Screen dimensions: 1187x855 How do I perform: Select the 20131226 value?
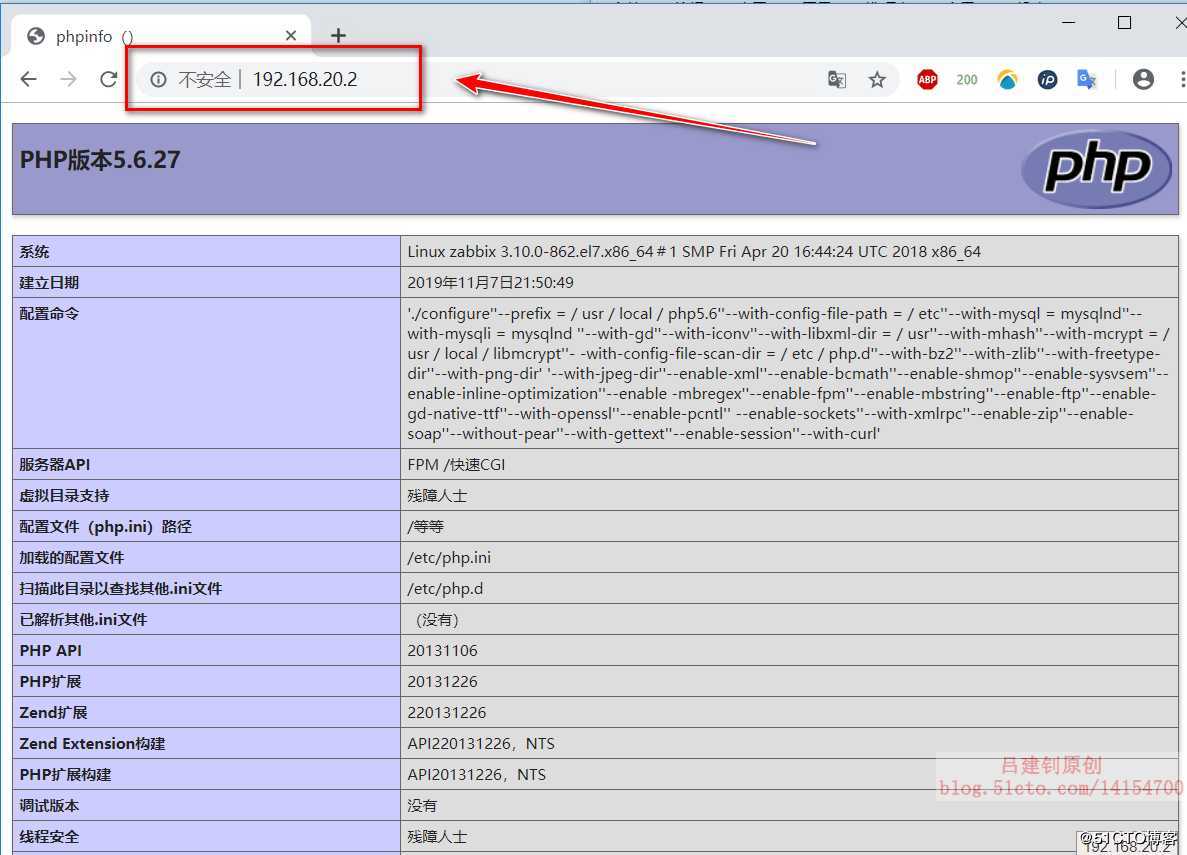(x=443, y=682)
